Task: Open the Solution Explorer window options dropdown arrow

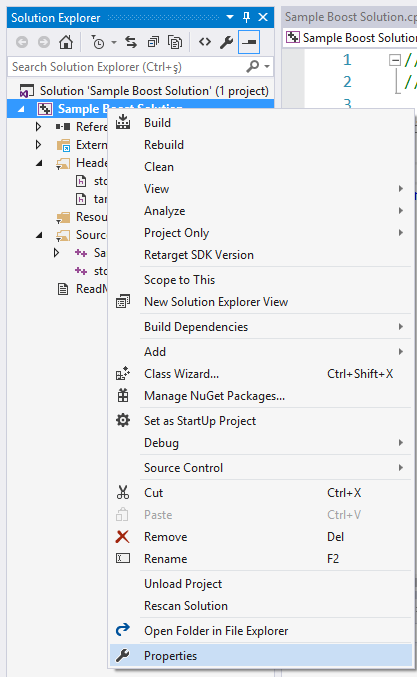Action: click(x=230, y=17)
